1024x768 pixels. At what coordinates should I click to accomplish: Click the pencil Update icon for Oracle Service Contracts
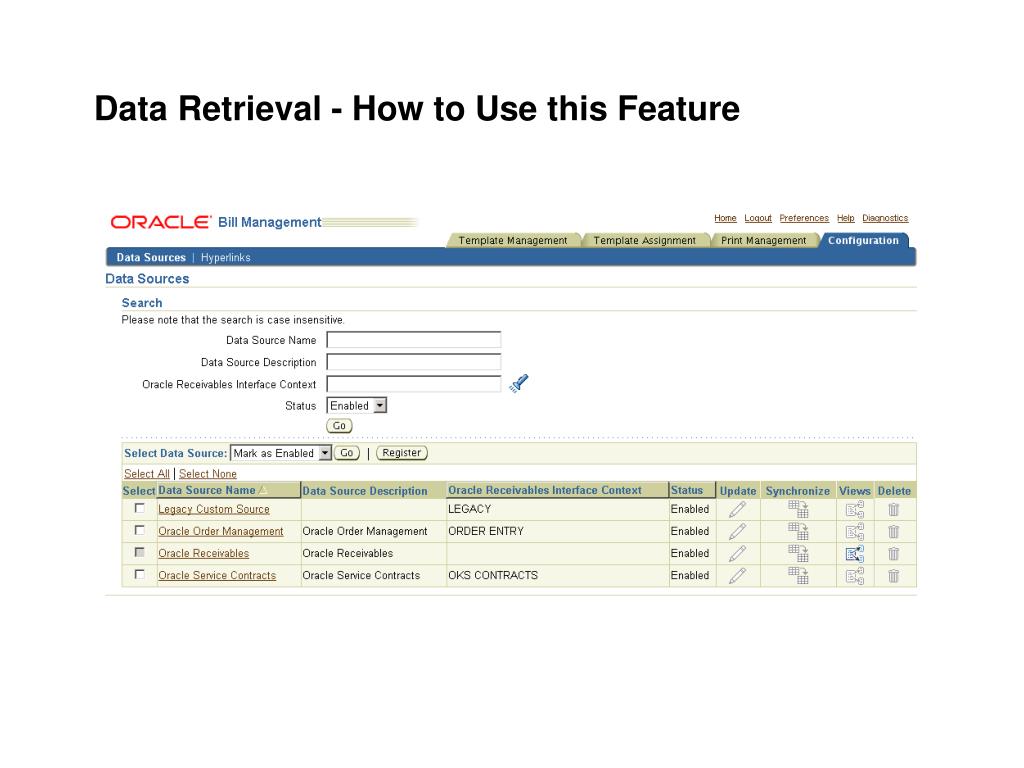pos(737,576)
